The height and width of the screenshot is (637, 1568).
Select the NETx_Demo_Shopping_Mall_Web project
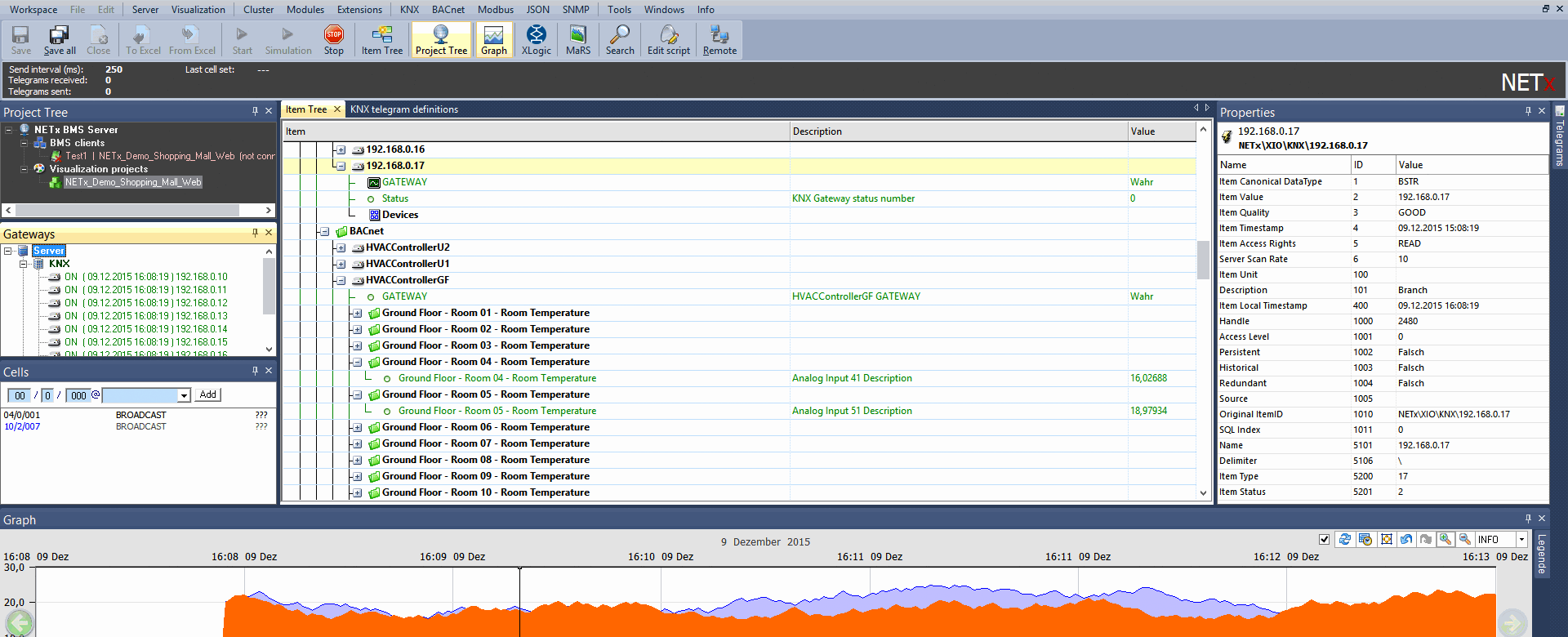pos(132,182)
